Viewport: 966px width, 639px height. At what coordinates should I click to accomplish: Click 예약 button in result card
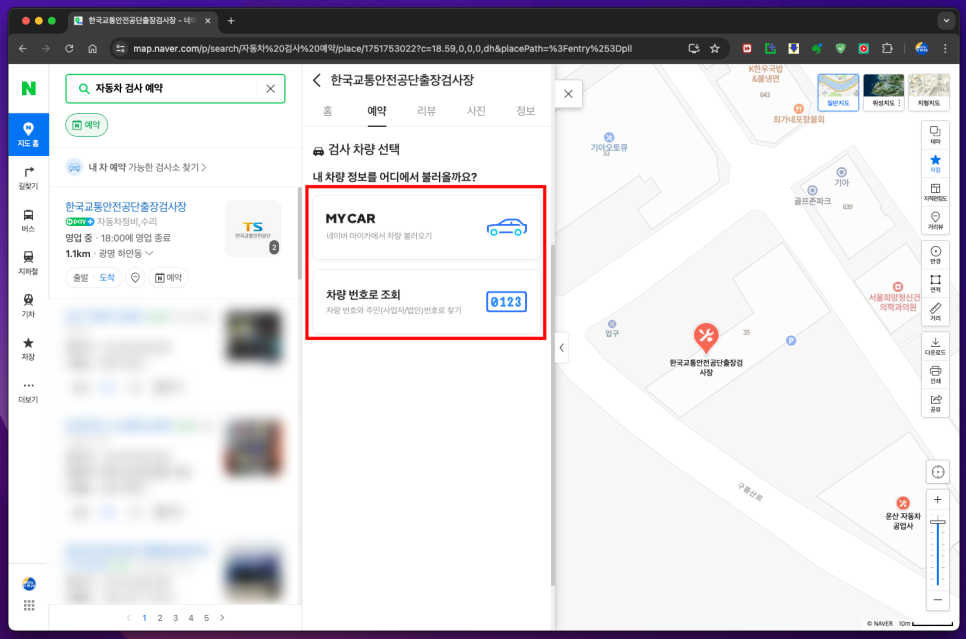pos(169,278)
